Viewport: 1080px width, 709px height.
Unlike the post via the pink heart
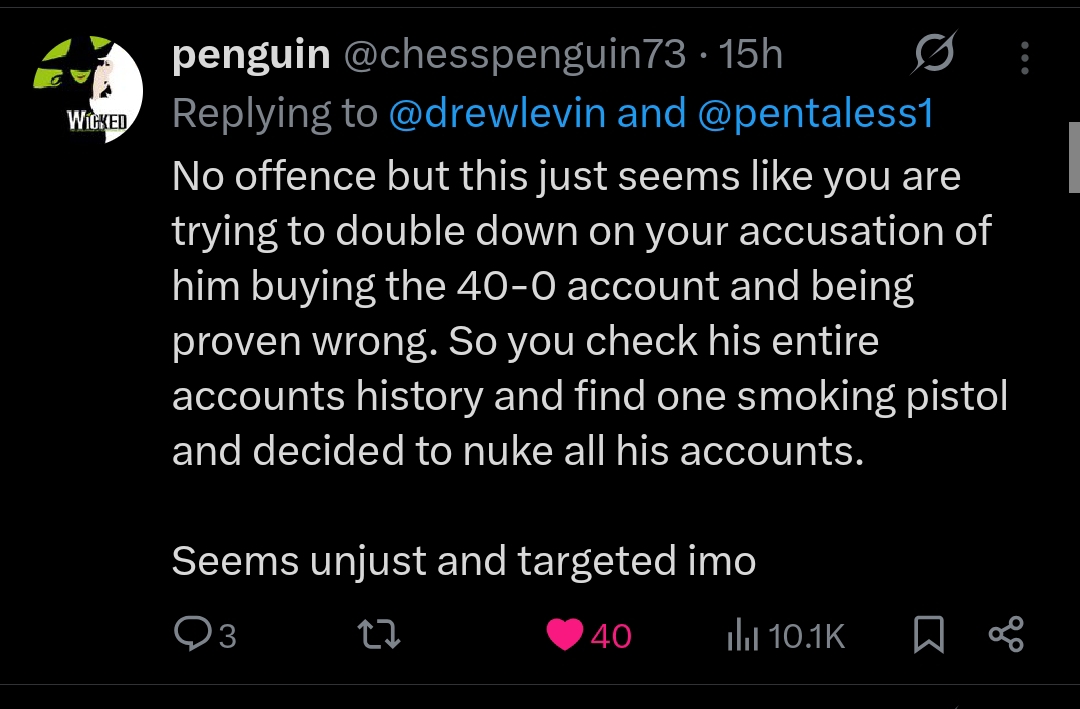(x=566, y=634)
